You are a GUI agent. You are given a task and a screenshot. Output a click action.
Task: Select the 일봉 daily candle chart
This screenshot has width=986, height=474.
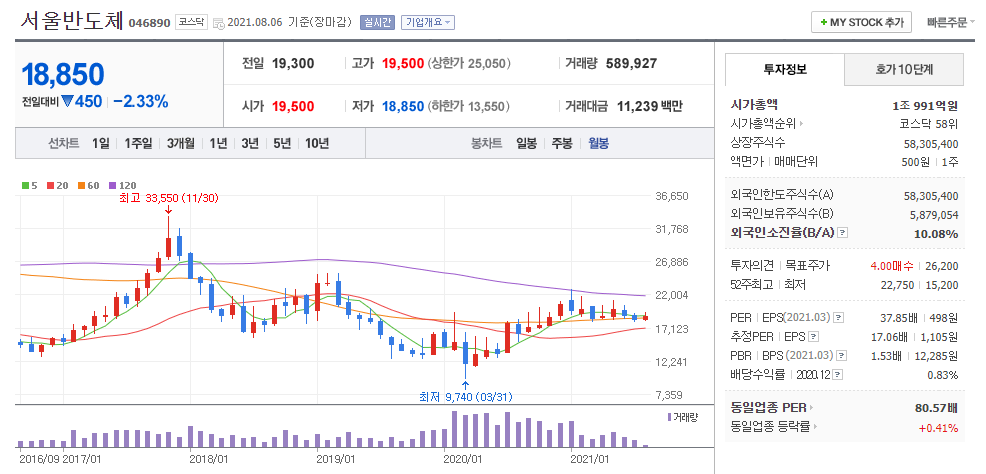[526, 143]
